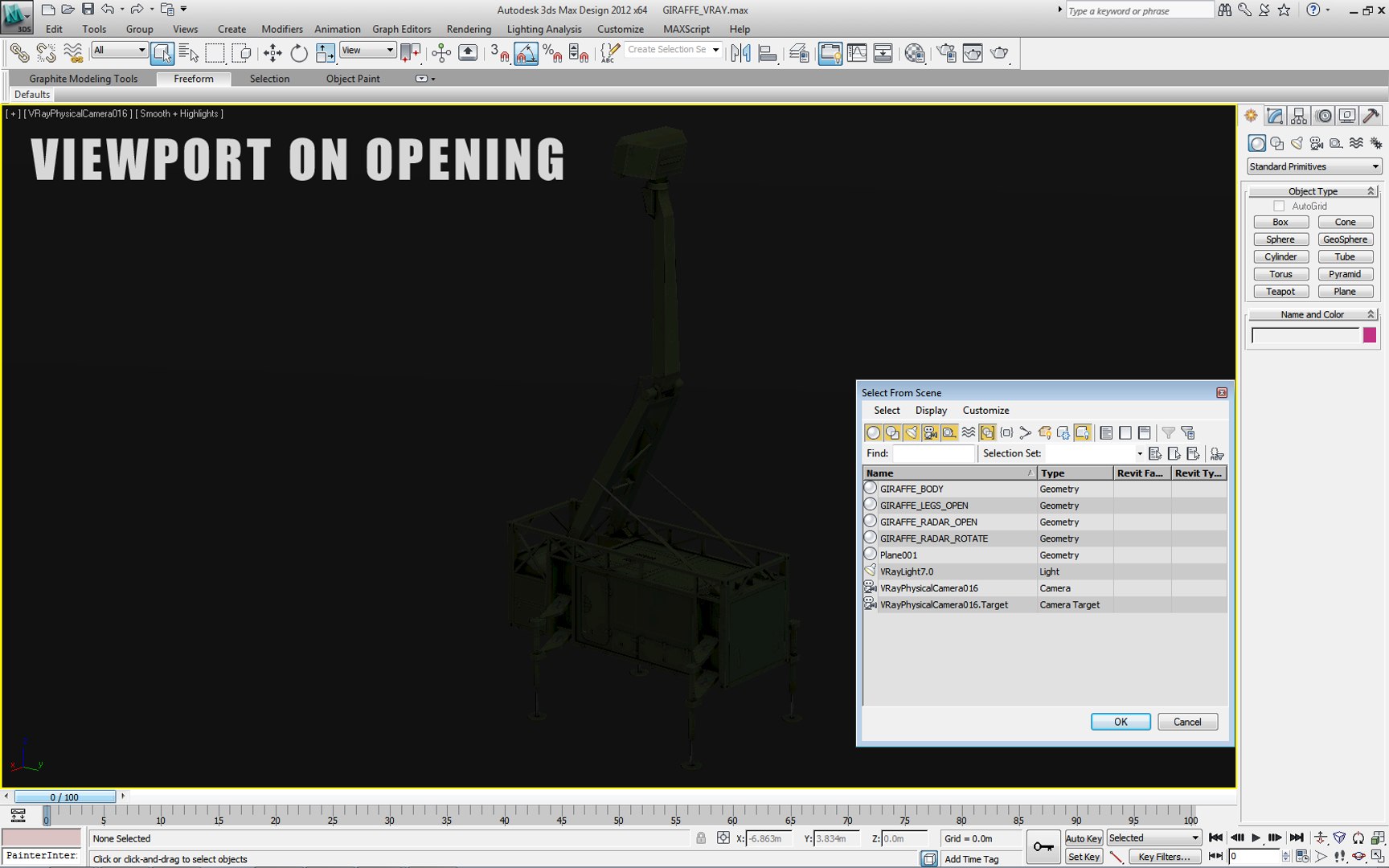
Task: Open the reference coordinate View dropdown
Action: click(368, 51)
